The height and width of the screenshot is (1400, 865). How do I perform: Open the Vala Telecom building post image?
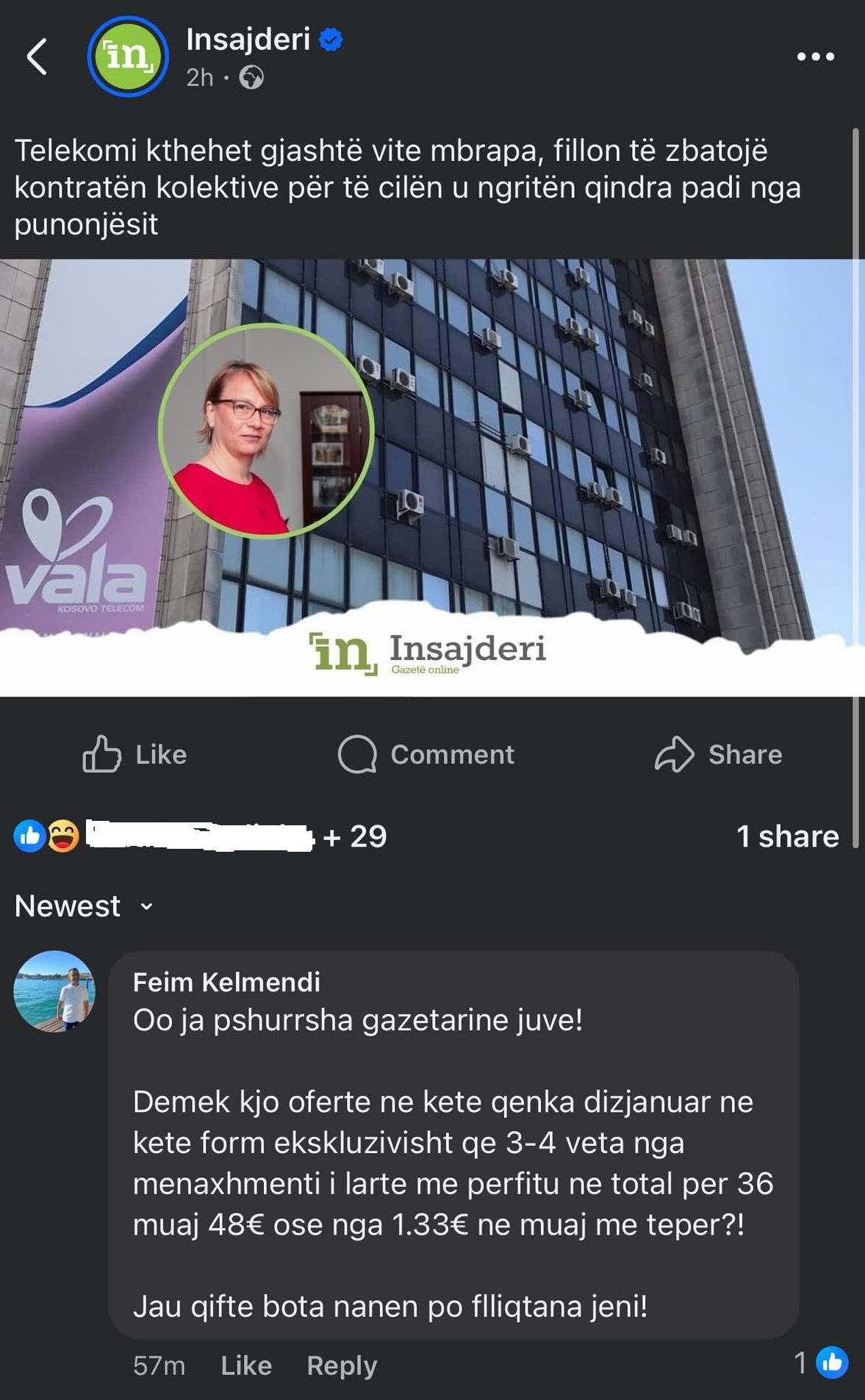(432, 478)
